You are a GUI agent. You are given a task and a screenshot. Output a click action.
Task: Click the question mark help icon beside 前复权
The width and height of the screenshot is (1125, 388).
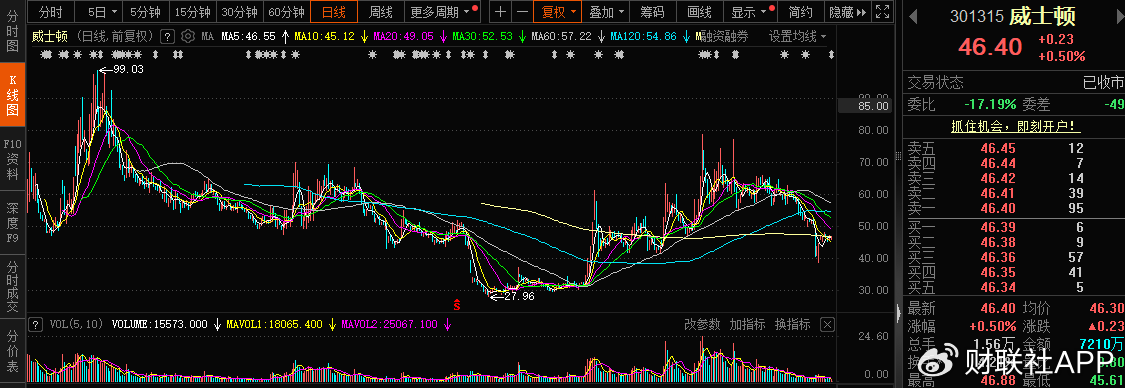(x=167, y=36)
